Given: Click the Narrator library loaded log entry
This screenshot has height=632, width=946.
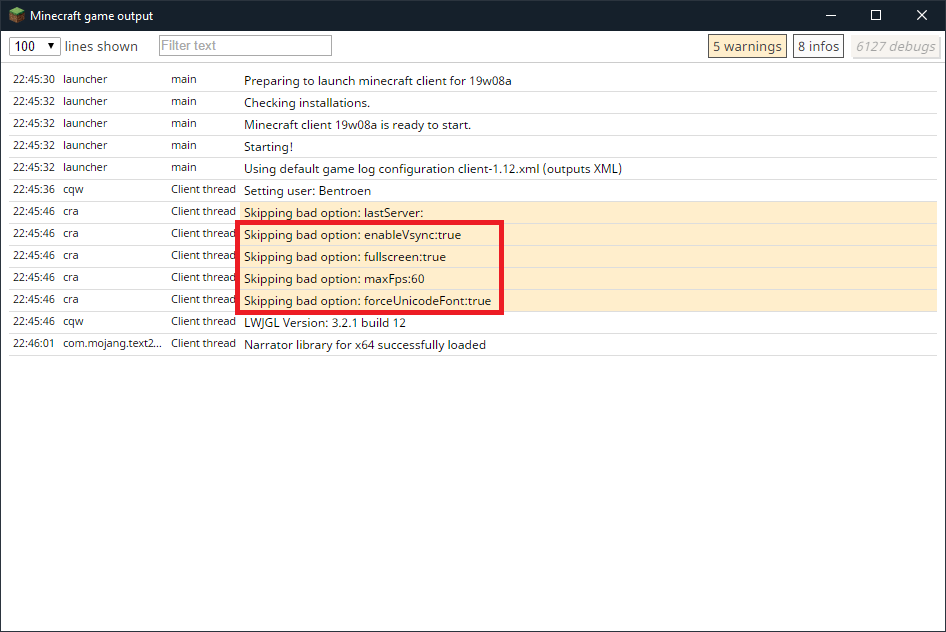Looking at the screenshot, I should point(364,344).
